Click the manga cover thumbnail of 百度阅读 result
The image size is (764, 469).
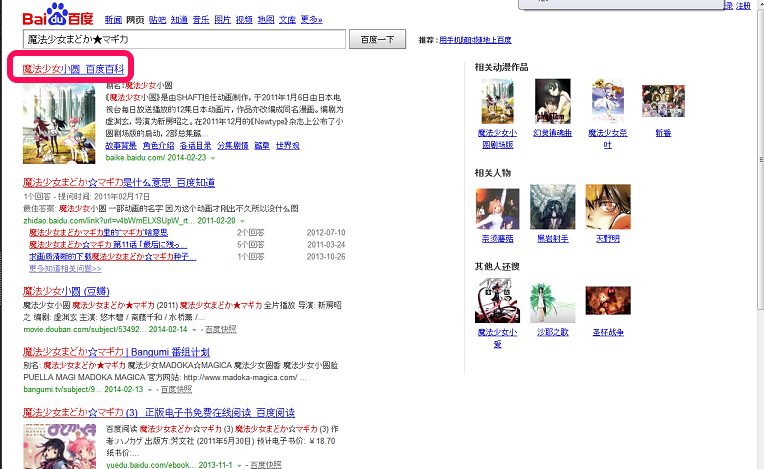tap(59, 446)
